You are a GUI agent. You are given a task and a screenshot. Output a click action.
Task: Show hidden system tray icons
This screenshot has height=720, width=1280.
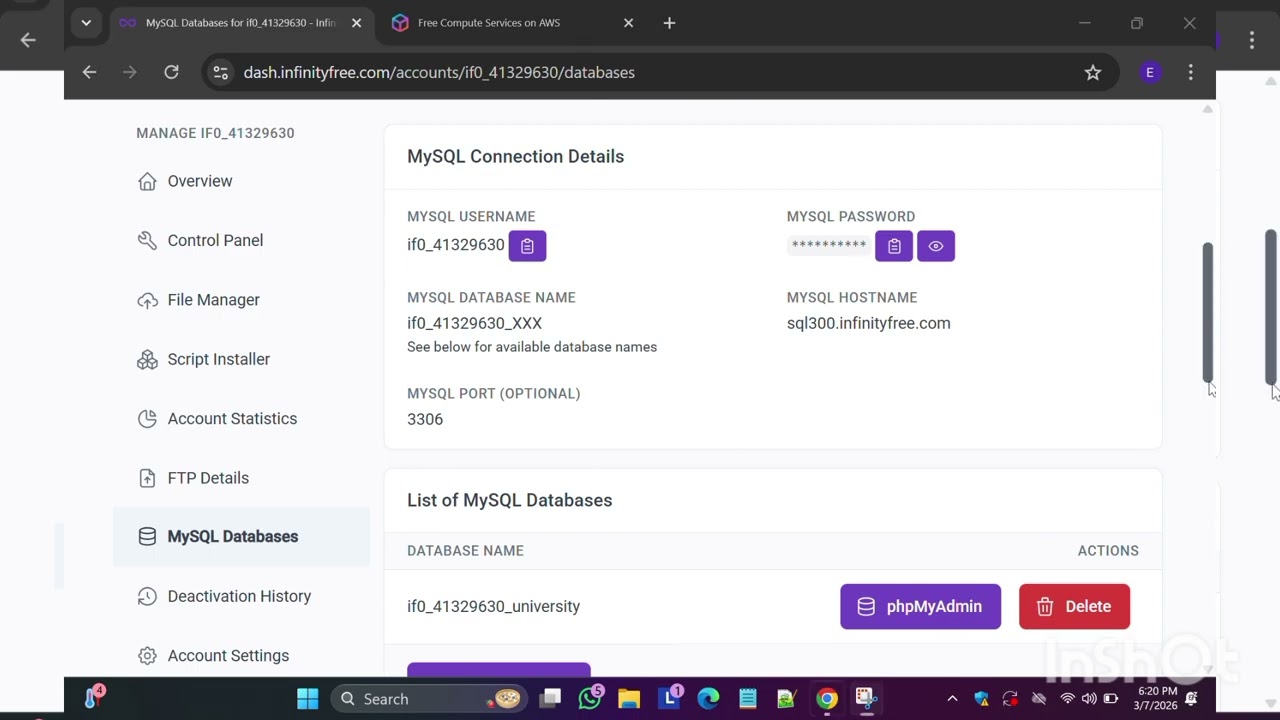[x=952, y=699]
